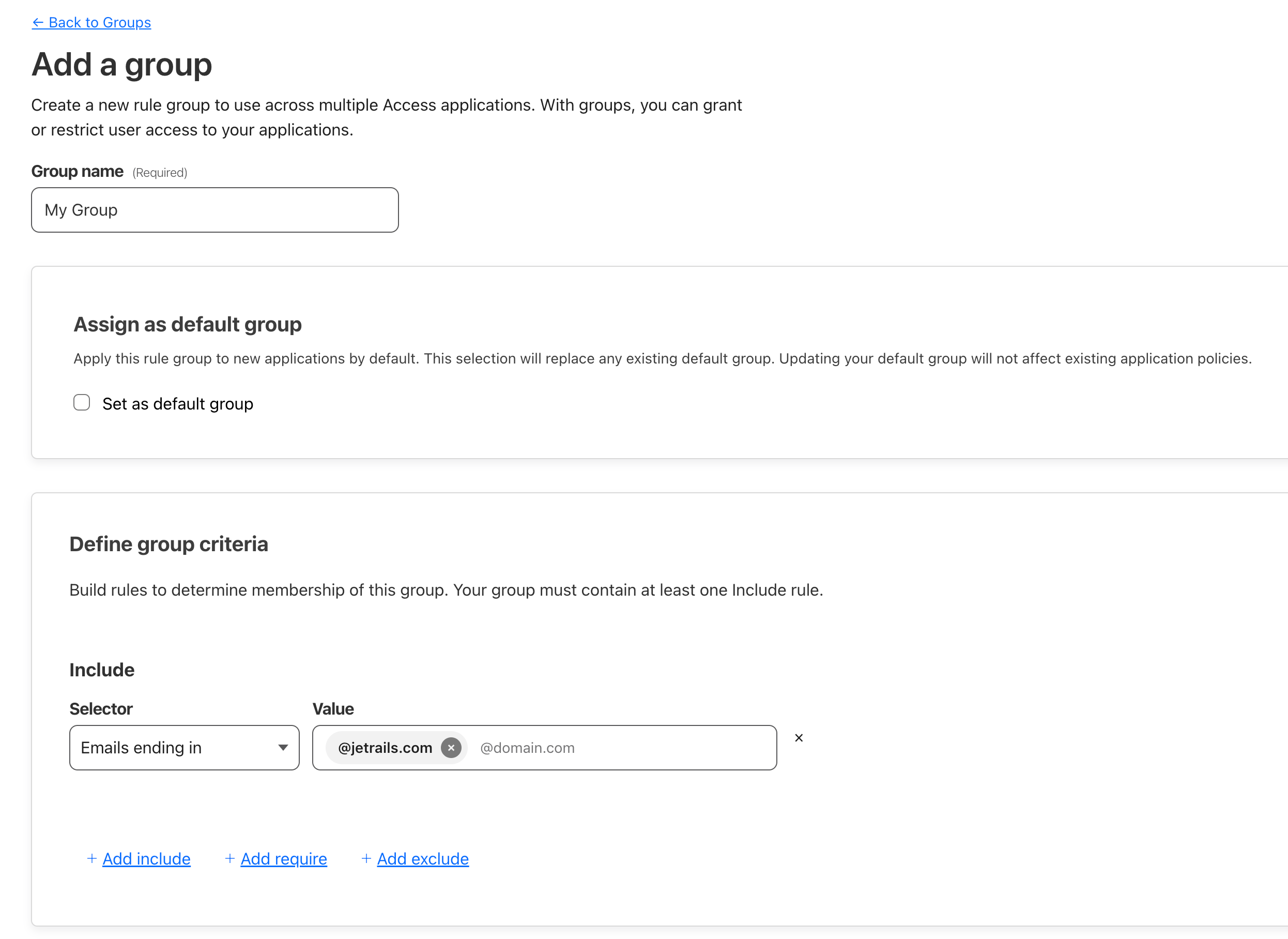Click the plus icon before Add include

pyautogui.click(x=91, y=858)
